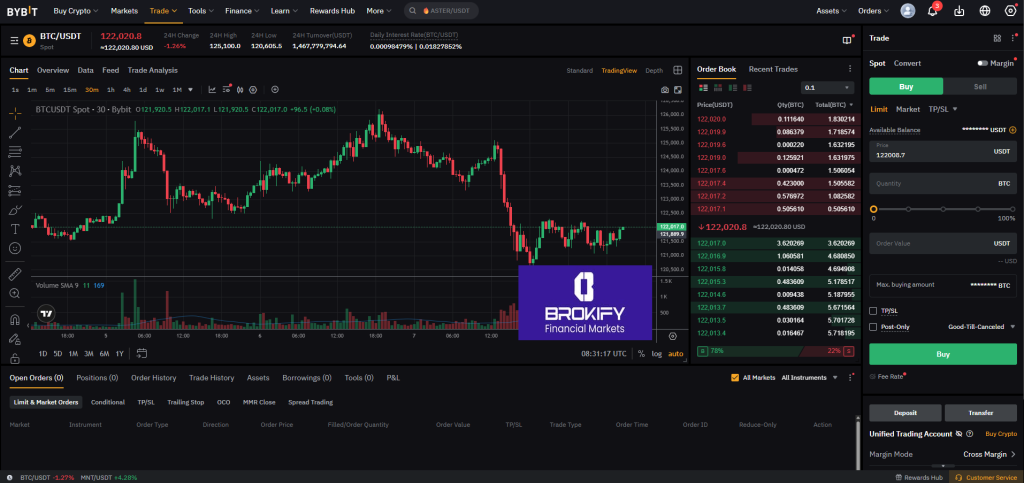Click the chart ruler measure tool
Viewport: 1024px width, 483px height.
pyautogui.click(x=15, y=273)
